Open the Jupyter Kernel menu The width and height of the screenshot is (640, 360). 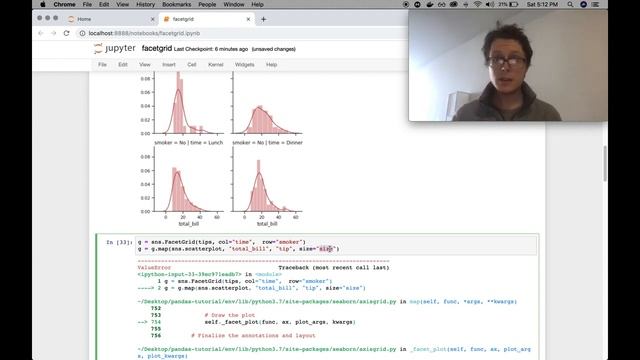[216, 64]
